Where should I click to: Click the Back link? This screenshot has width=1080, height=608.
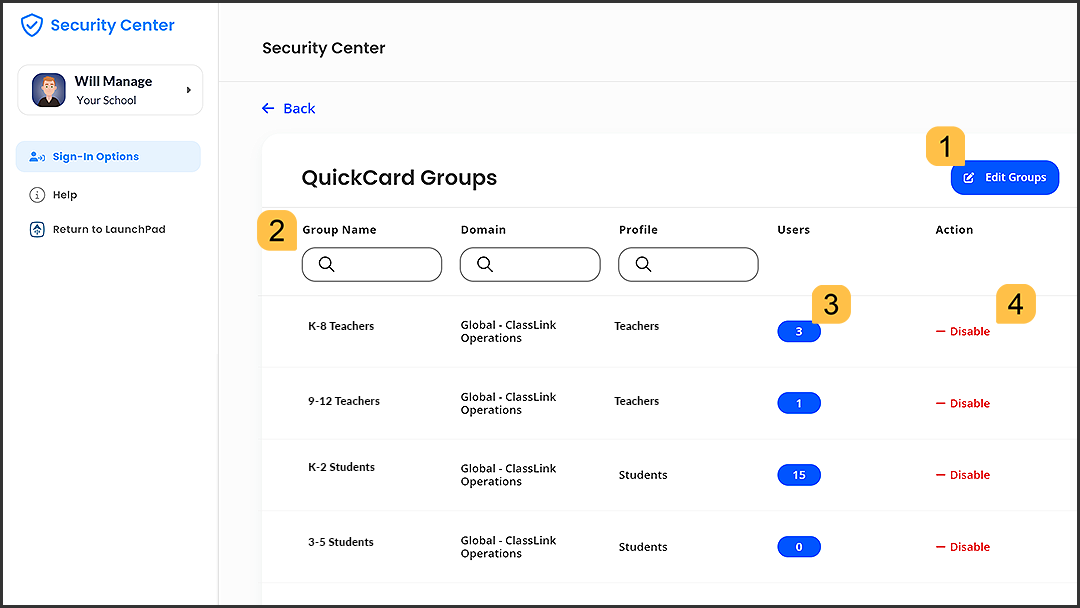(x=296, y=108)
